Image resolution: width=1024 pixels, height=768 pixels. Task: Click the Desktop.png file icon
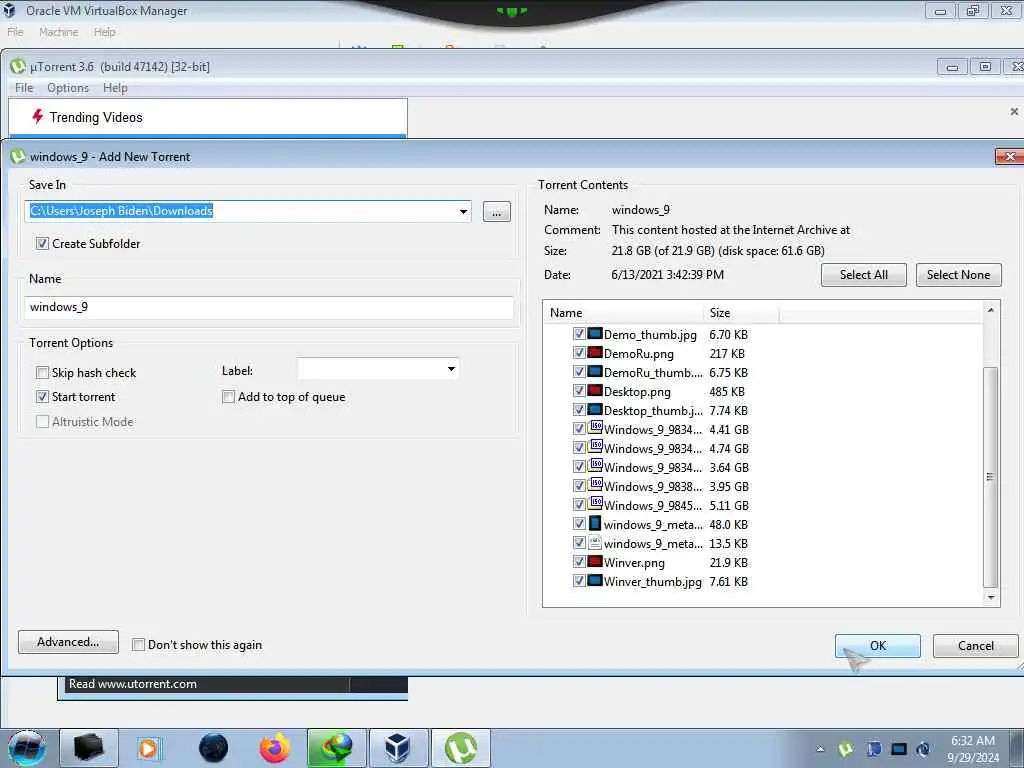tap(594, 391)
